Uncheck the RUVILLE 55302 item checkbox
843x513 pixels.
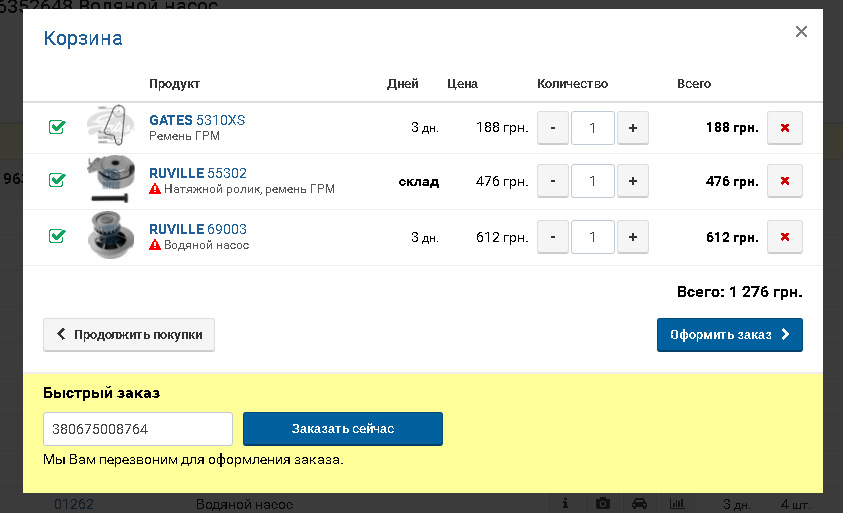coord(57,180)
